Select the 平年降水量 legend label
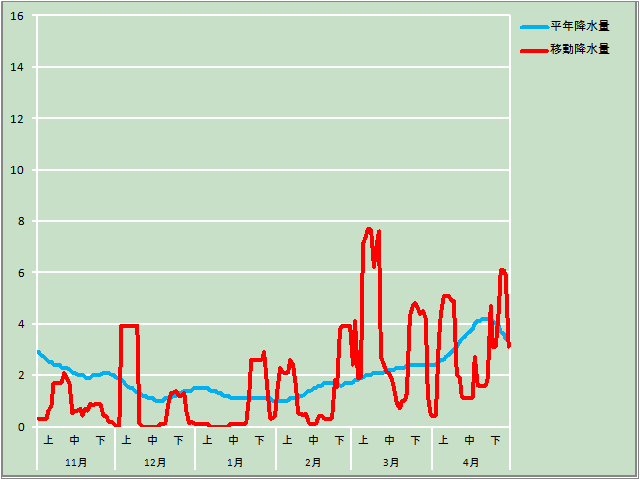The width and height of the screenshot is (640, 480). pyautogui.click(x=580, y=27)
